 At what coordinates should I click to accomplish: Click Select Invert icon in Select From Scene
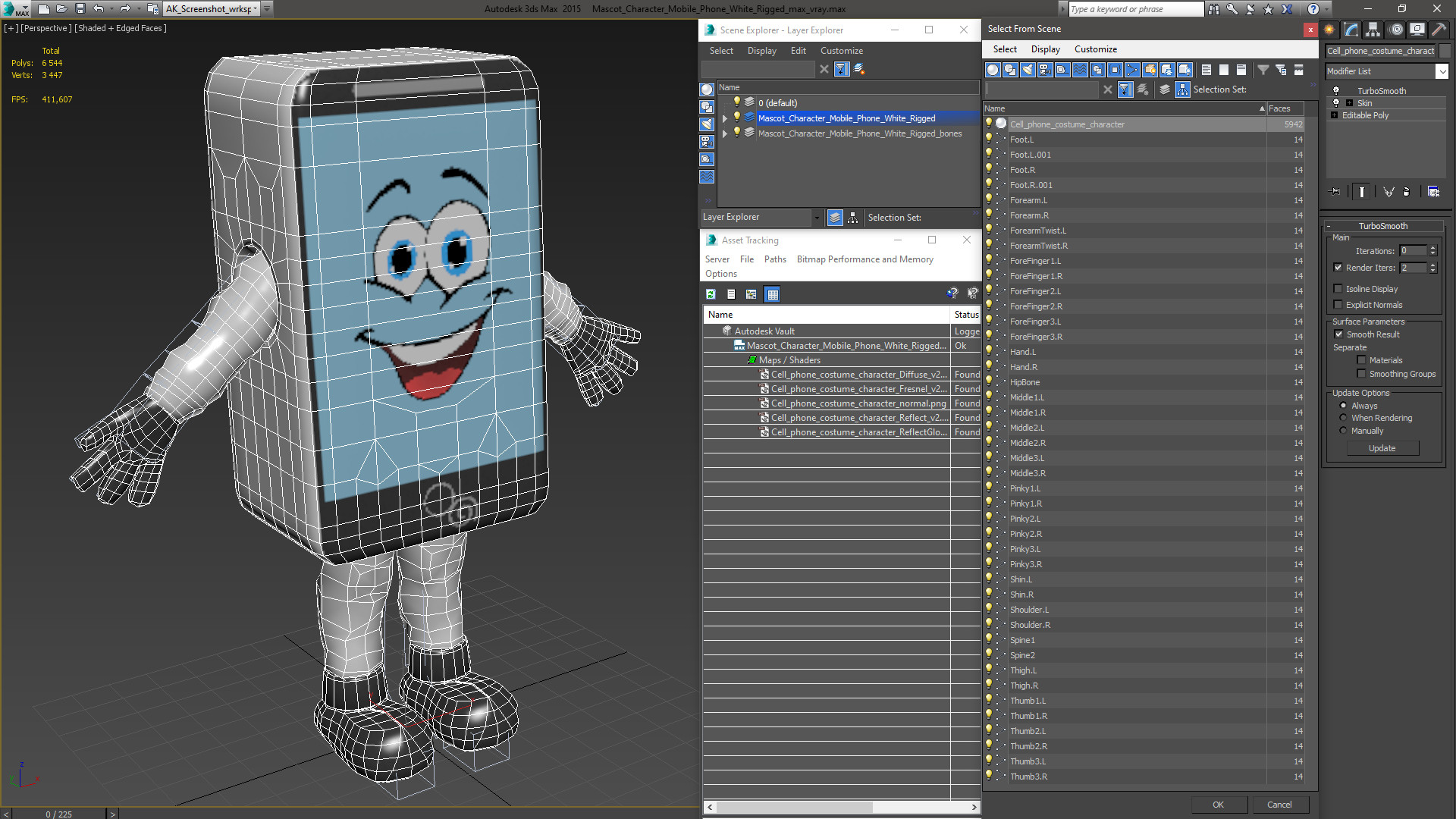pyautogui.click(x=1241, y=70)
